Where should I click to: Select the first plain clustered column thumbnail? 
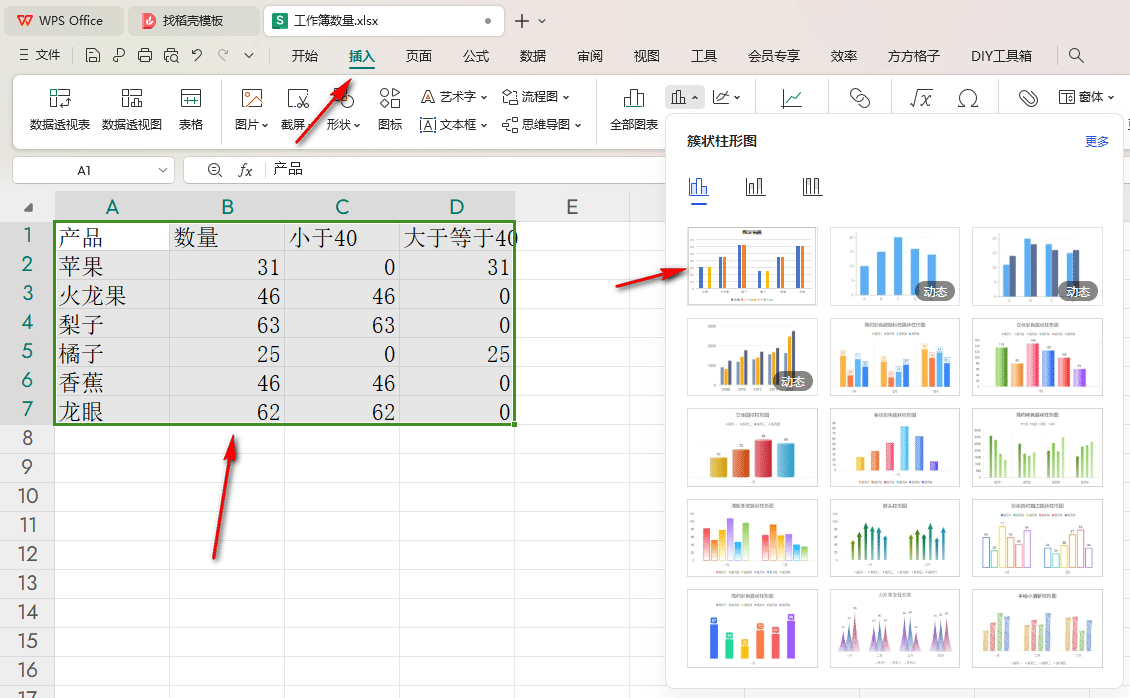(752, 267)
